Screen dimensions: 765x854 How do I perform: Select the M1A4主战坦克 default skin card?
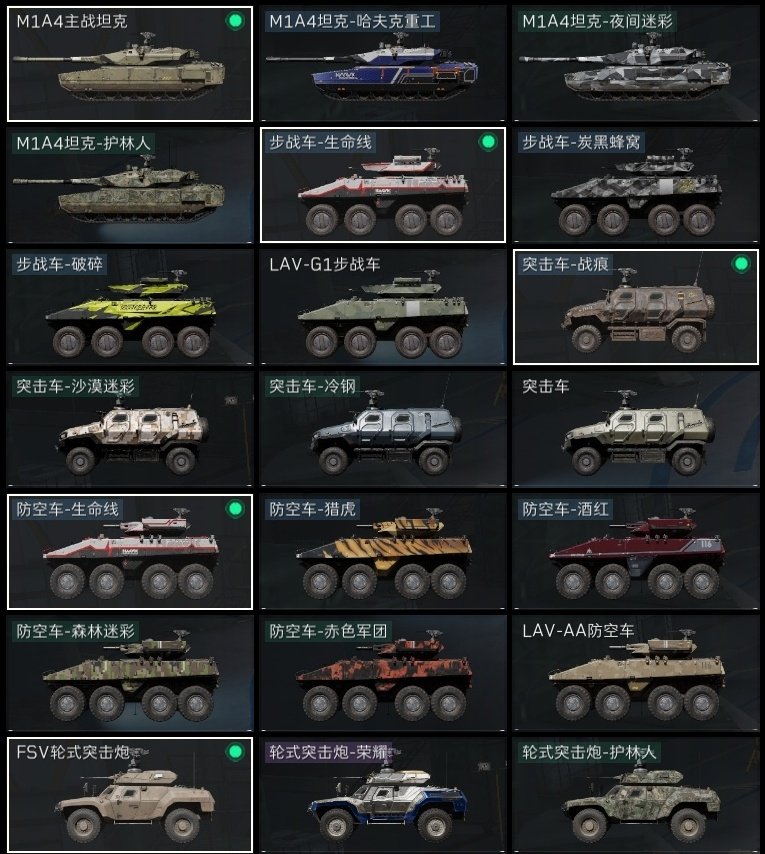130,64
